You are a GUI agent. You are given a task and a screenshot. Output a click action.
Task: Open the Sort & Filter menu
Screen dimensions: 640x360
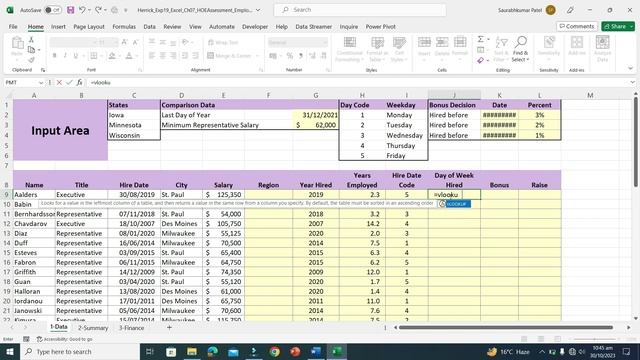click(501, 49)
